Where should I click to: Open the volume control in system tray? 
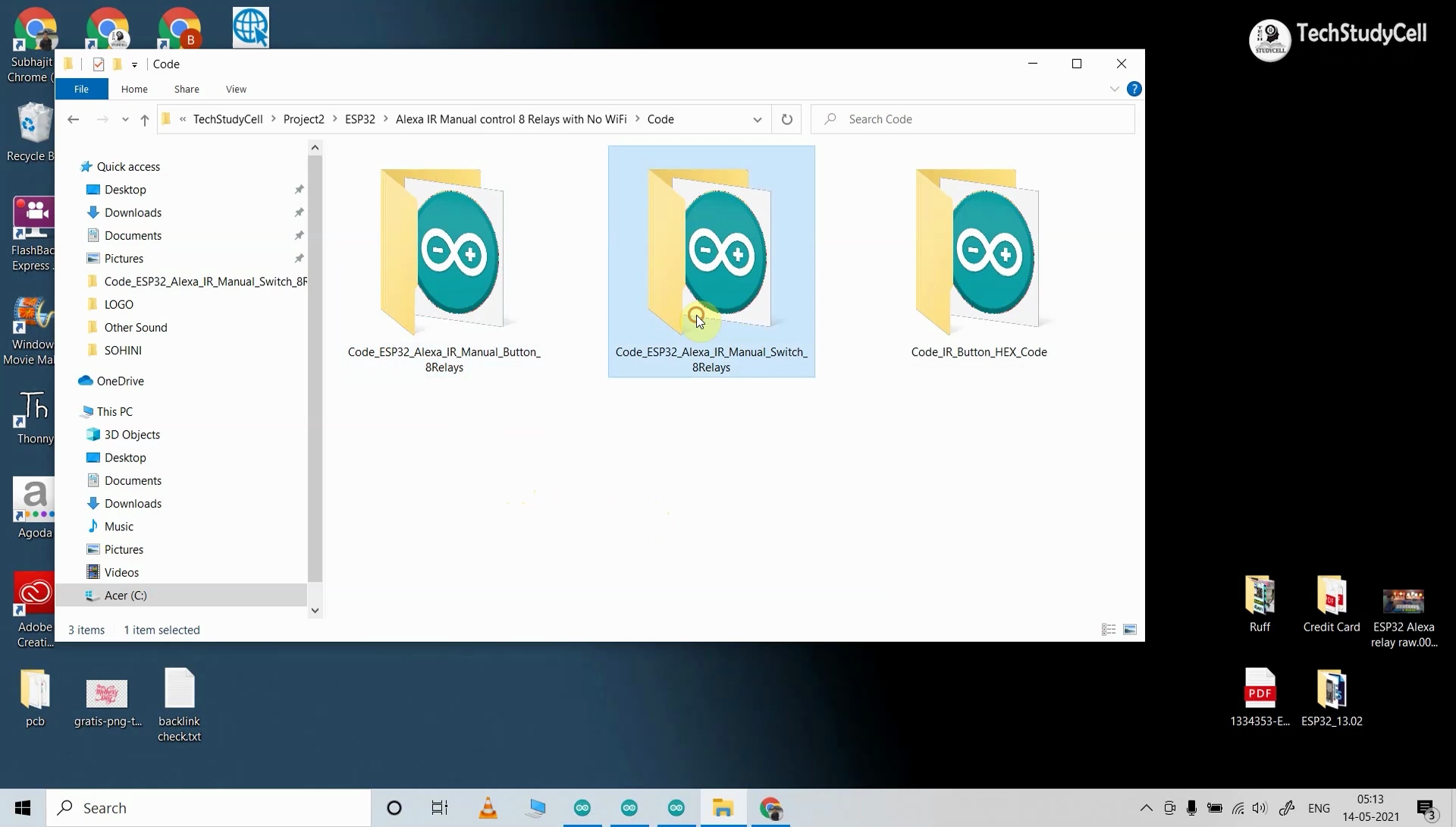pyautogui.click(x=1260, y=808)
